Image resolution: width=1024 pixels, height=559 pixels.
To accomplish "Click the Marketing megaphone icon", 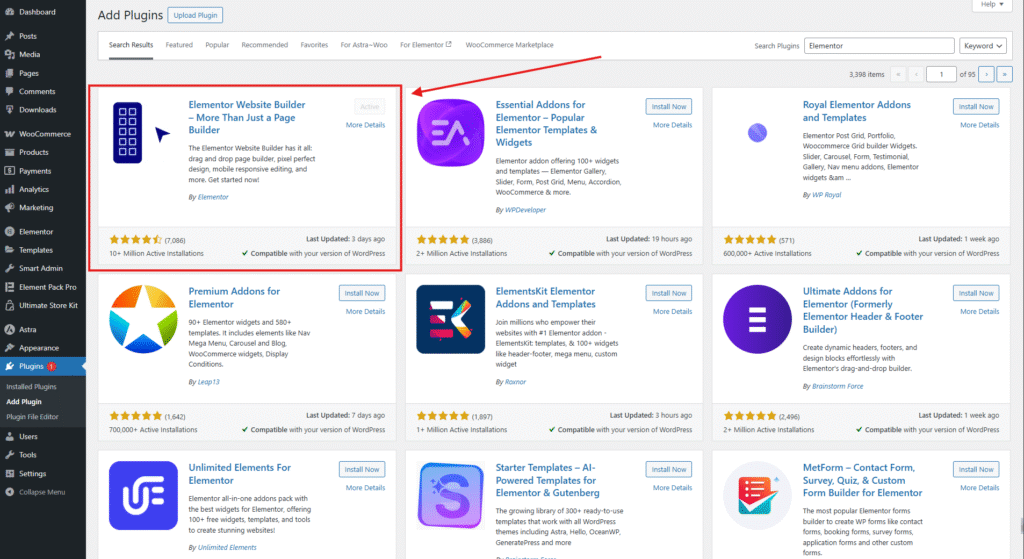I will click(x=9, y=208).
